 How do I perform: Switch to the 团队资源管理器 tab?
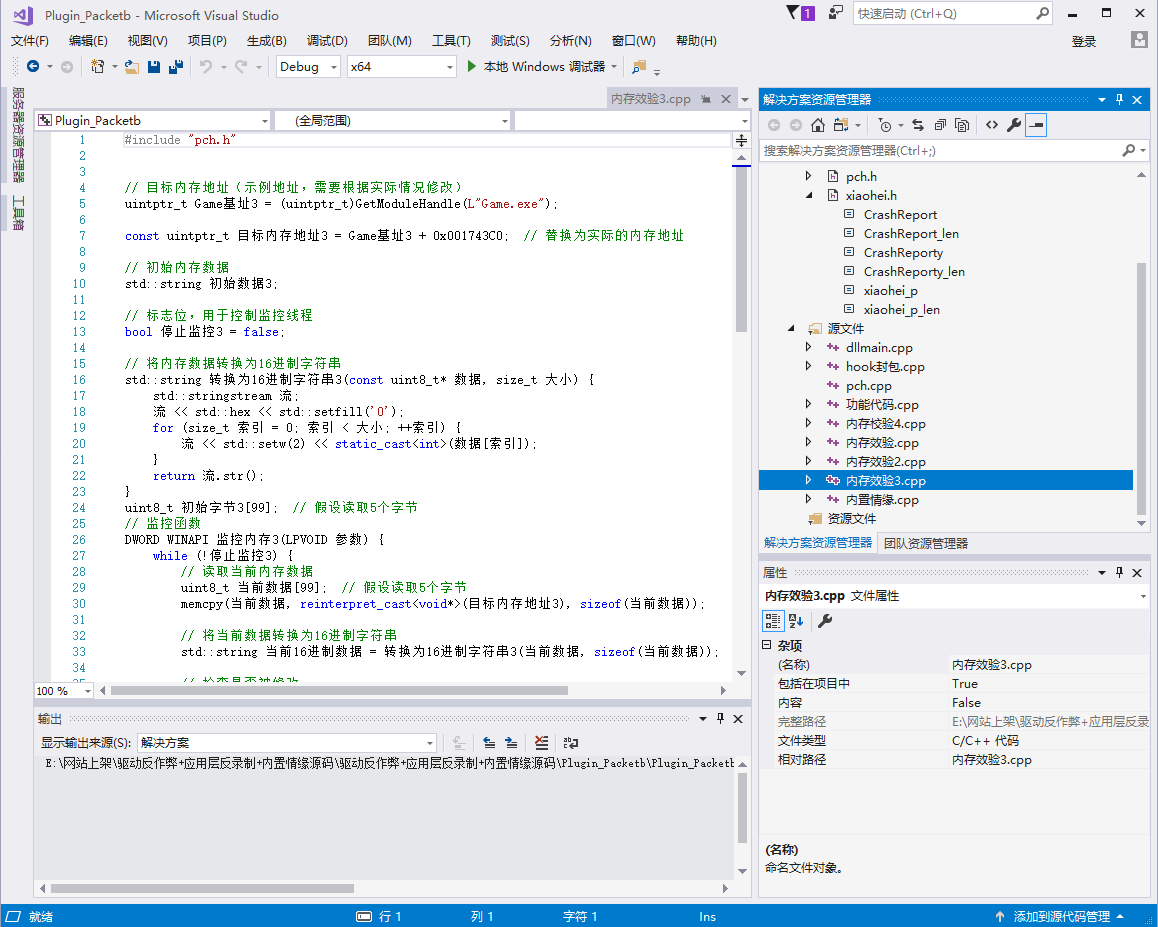(926, 544)
